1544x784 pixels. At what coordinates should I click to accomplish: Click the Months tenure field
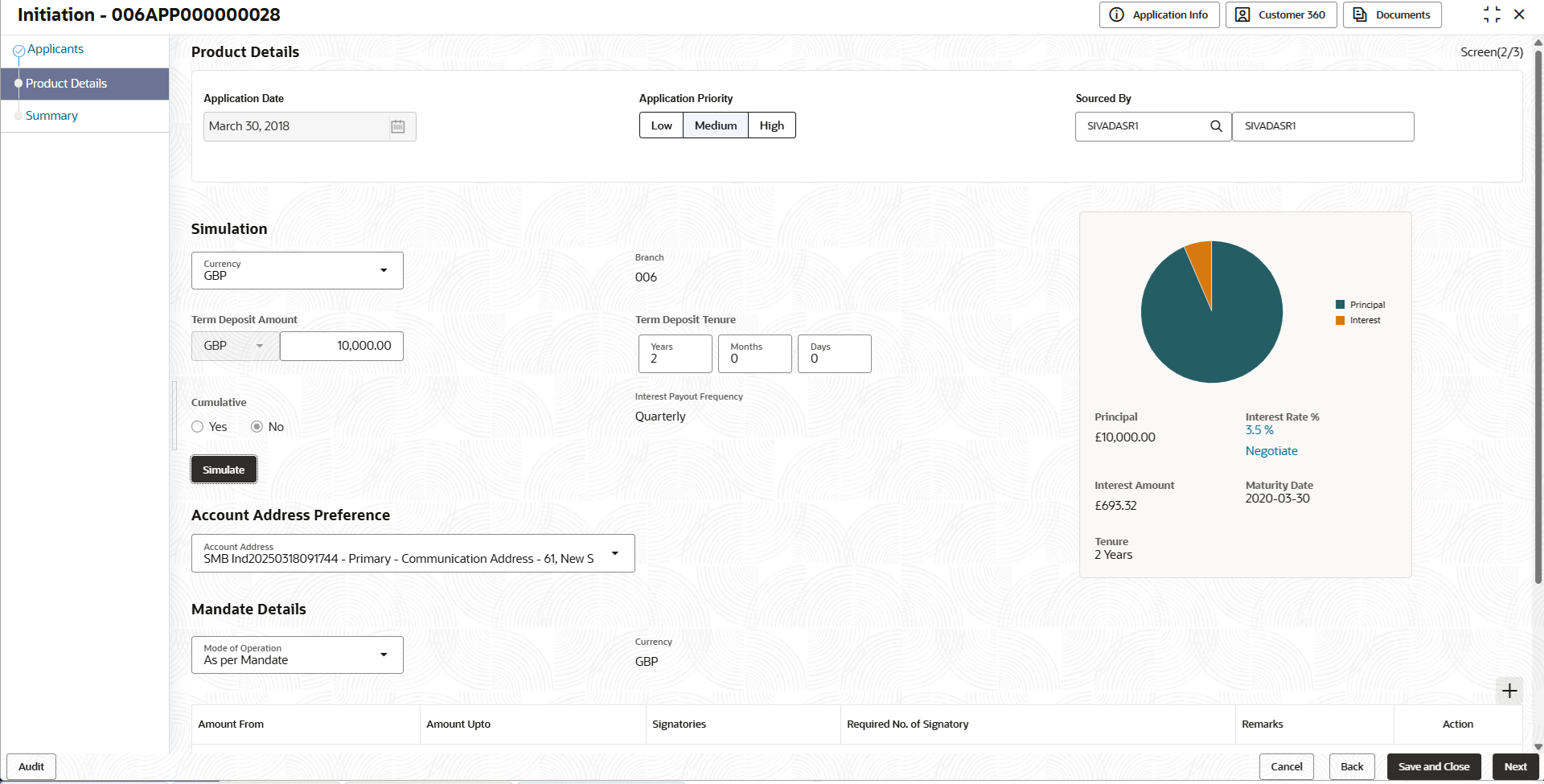pos(755,354)
